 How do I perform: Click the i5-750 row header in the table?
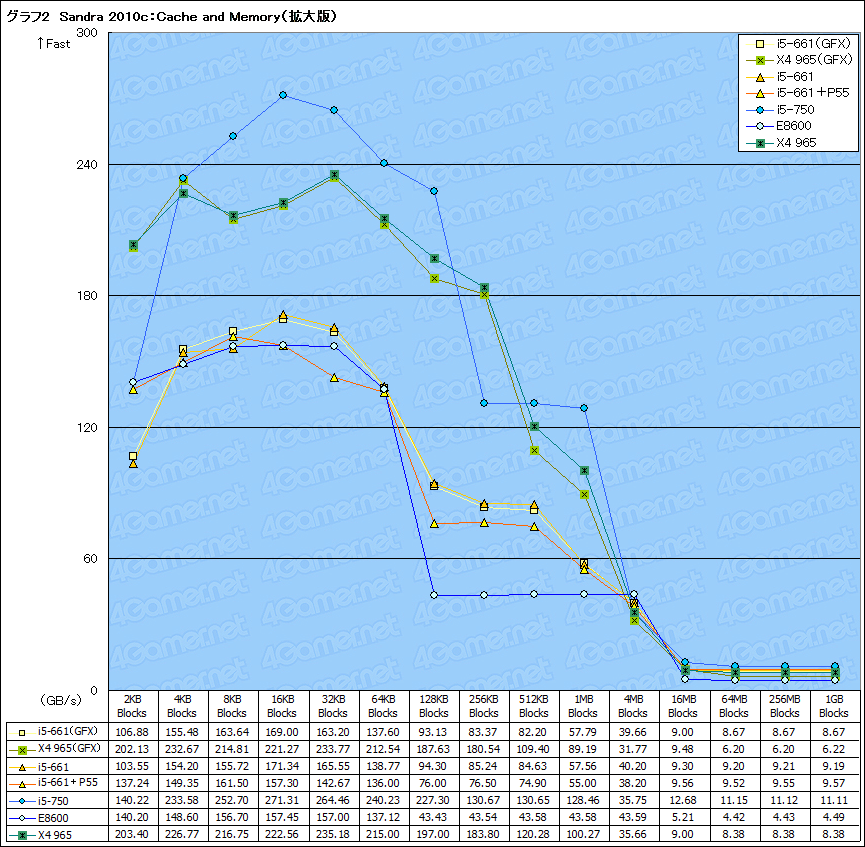(x=58, y=800)
